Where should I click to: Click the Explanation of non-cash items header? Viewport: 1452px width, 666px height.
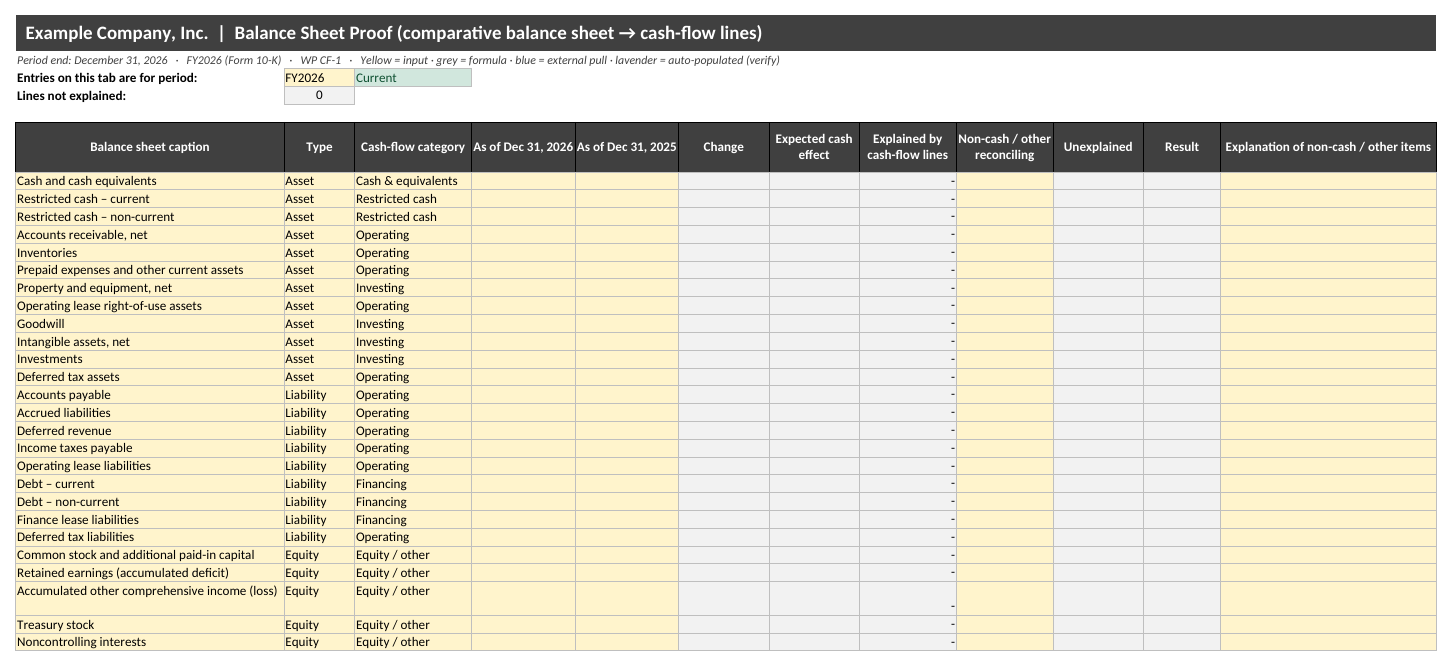[1328, 147]
